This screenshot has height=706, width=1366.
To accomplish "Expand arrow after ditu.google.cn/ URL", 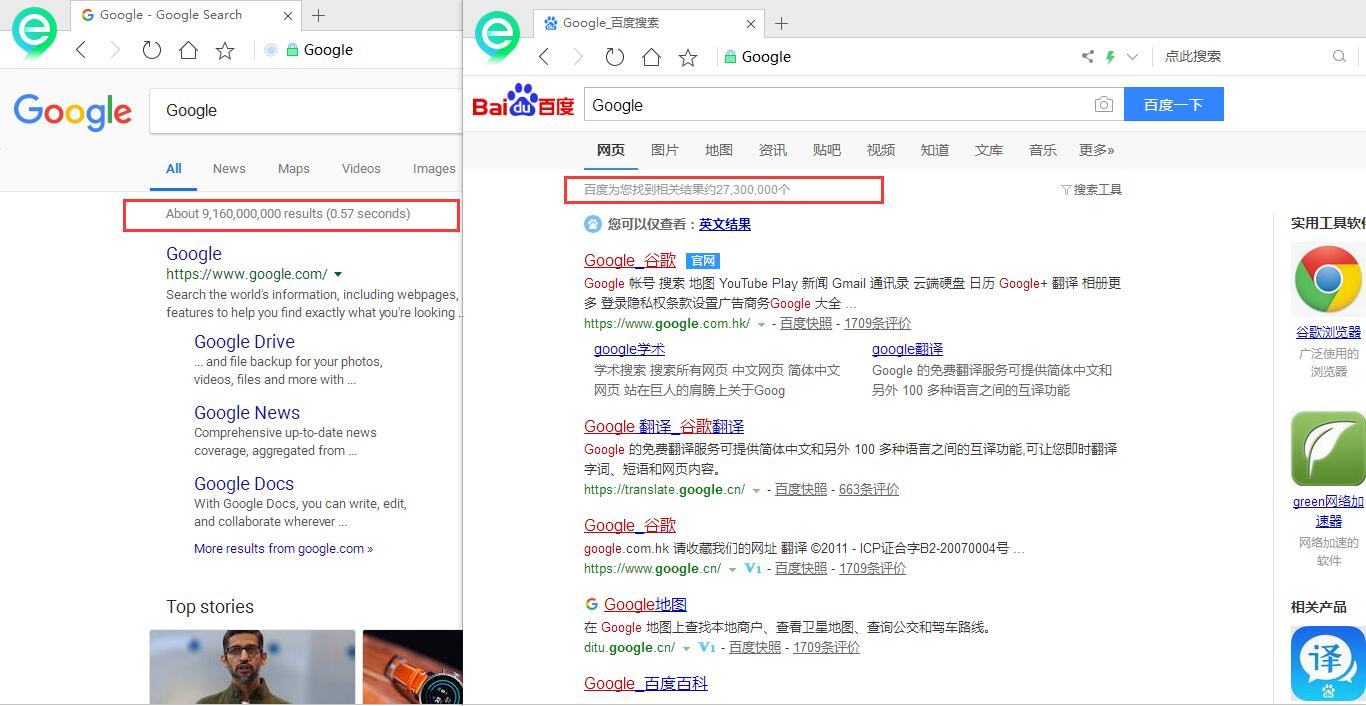I will [x=686, y=648].
